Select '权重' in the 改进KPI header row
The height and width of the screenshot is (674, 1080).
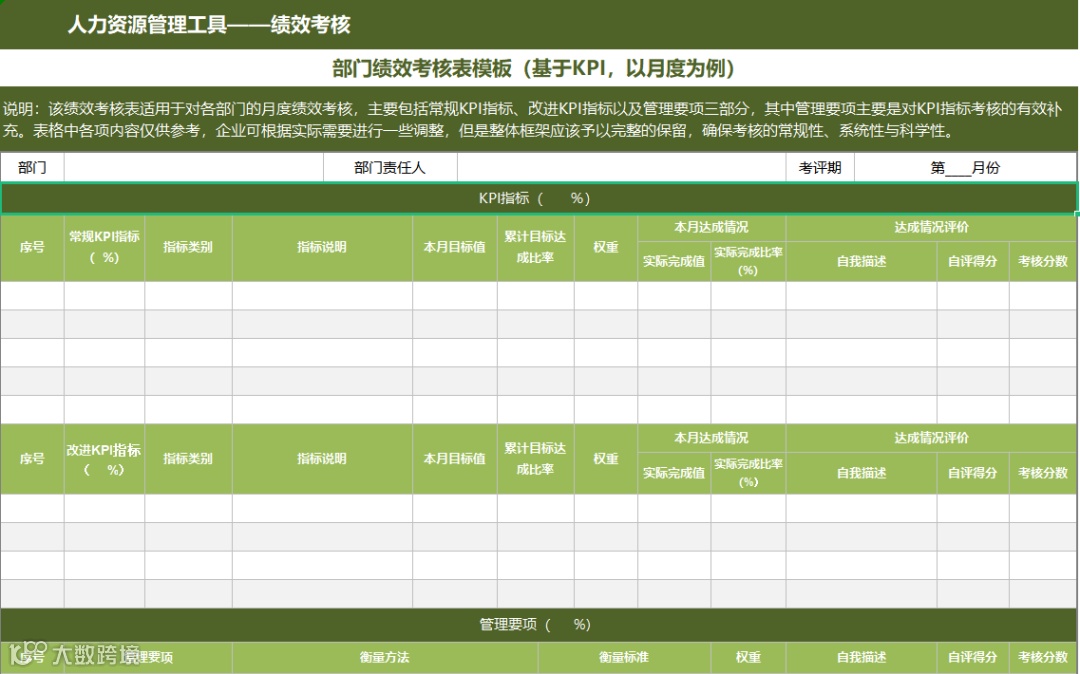click(605, 459)
